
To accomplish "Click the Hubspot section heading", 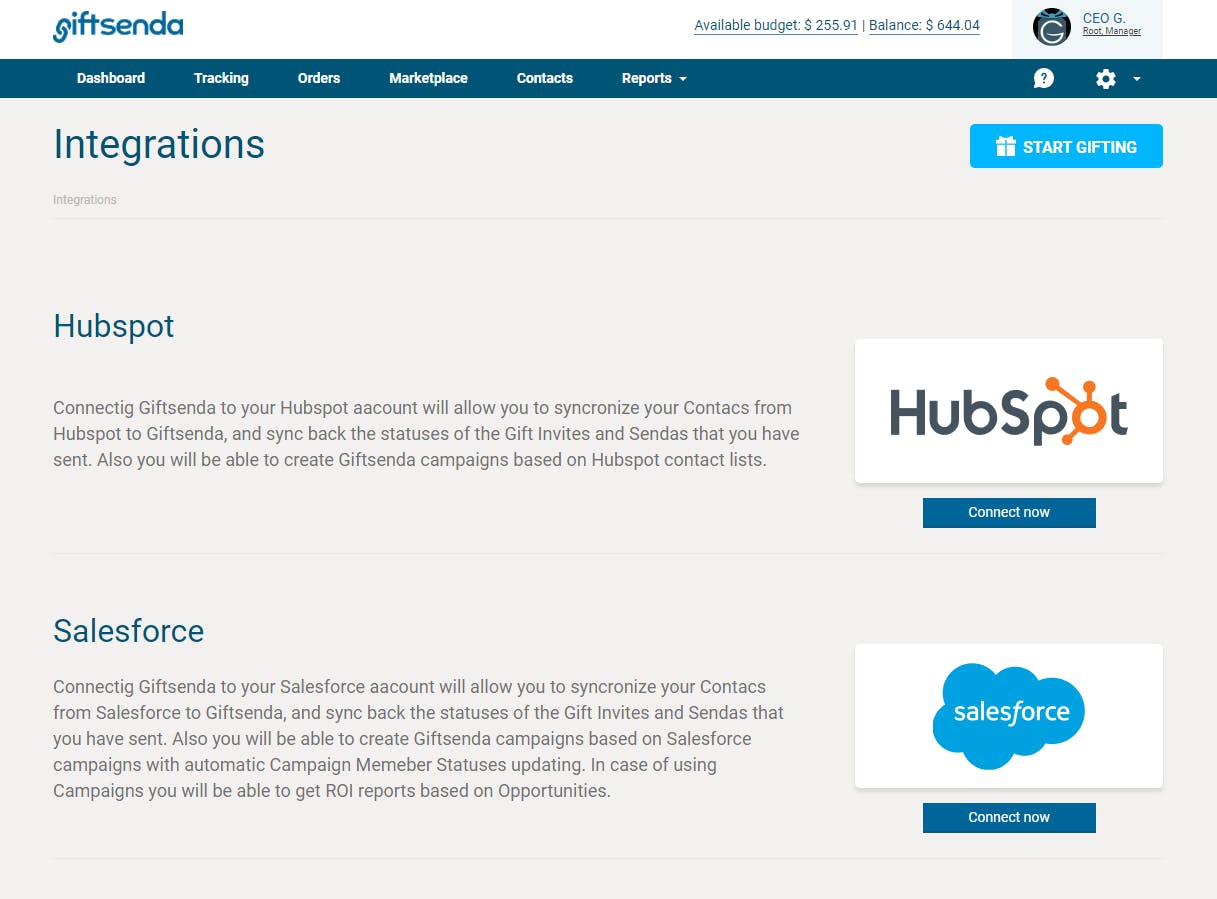I will point(114,326).
